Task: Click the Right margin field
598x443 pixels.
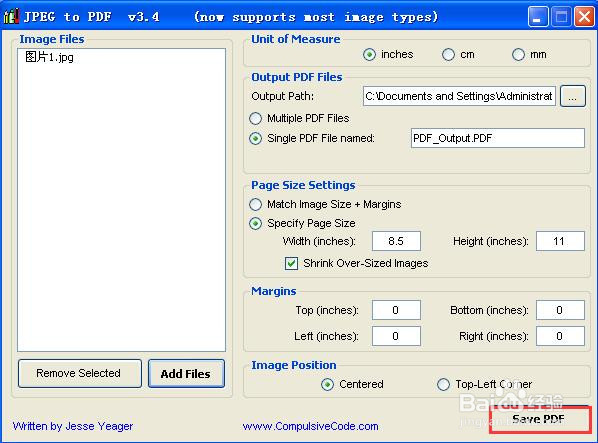Action: click(560, 336)
